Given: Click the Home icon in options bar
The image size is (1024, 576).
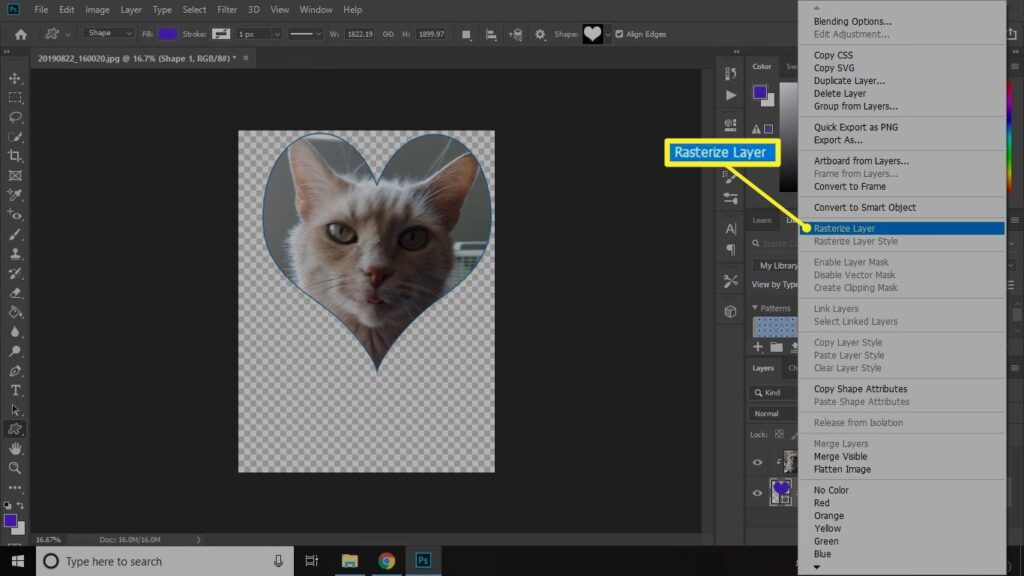Looking at the screenshot, I should [x=20, y=34].
